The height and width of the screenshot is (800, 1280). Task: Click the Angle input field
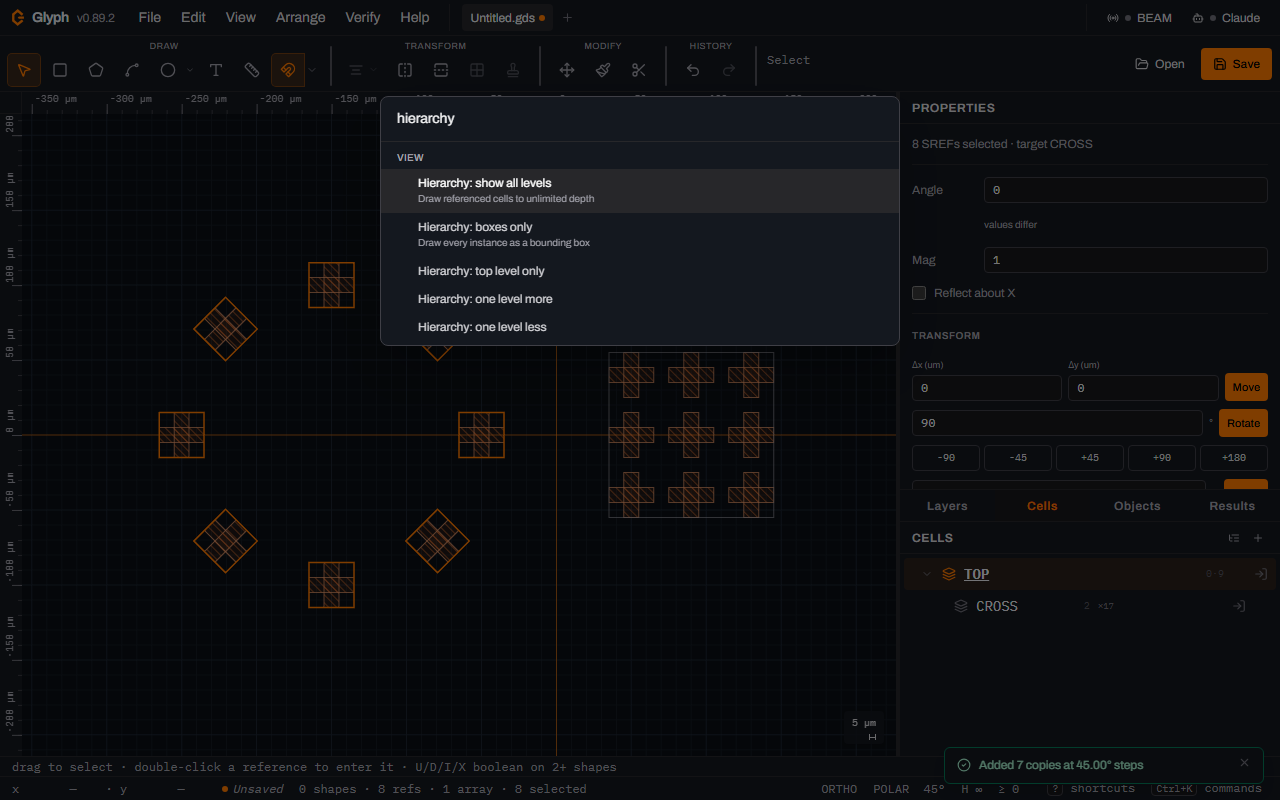point(1126,190)
